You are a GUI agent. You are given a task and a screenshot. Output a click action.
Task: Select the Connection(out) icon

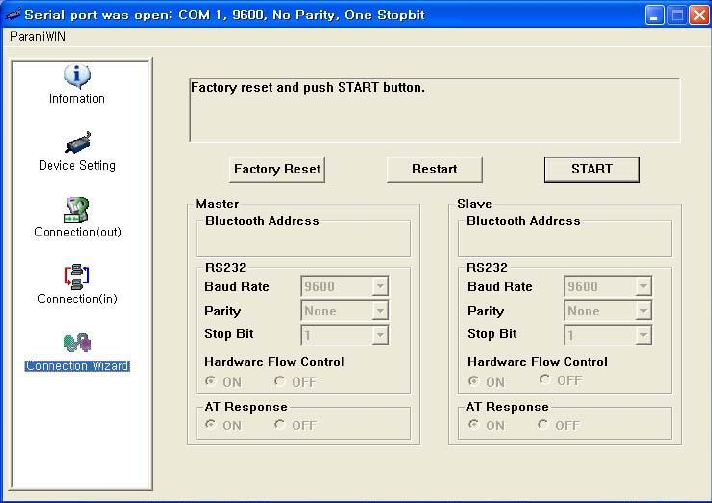coord(77,210)
